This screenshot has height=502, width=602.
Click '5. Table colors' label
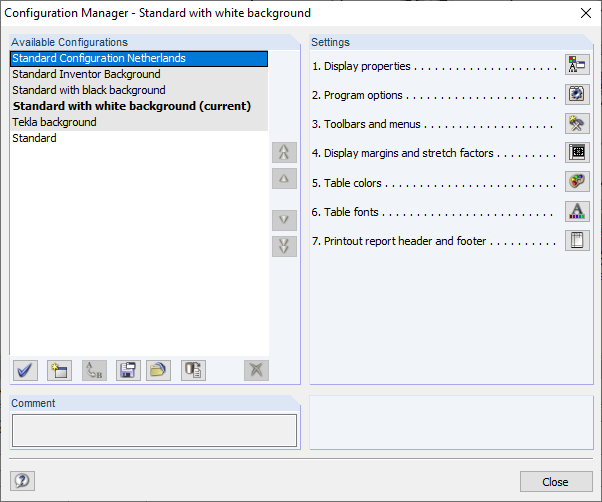(x=347, y=183)
